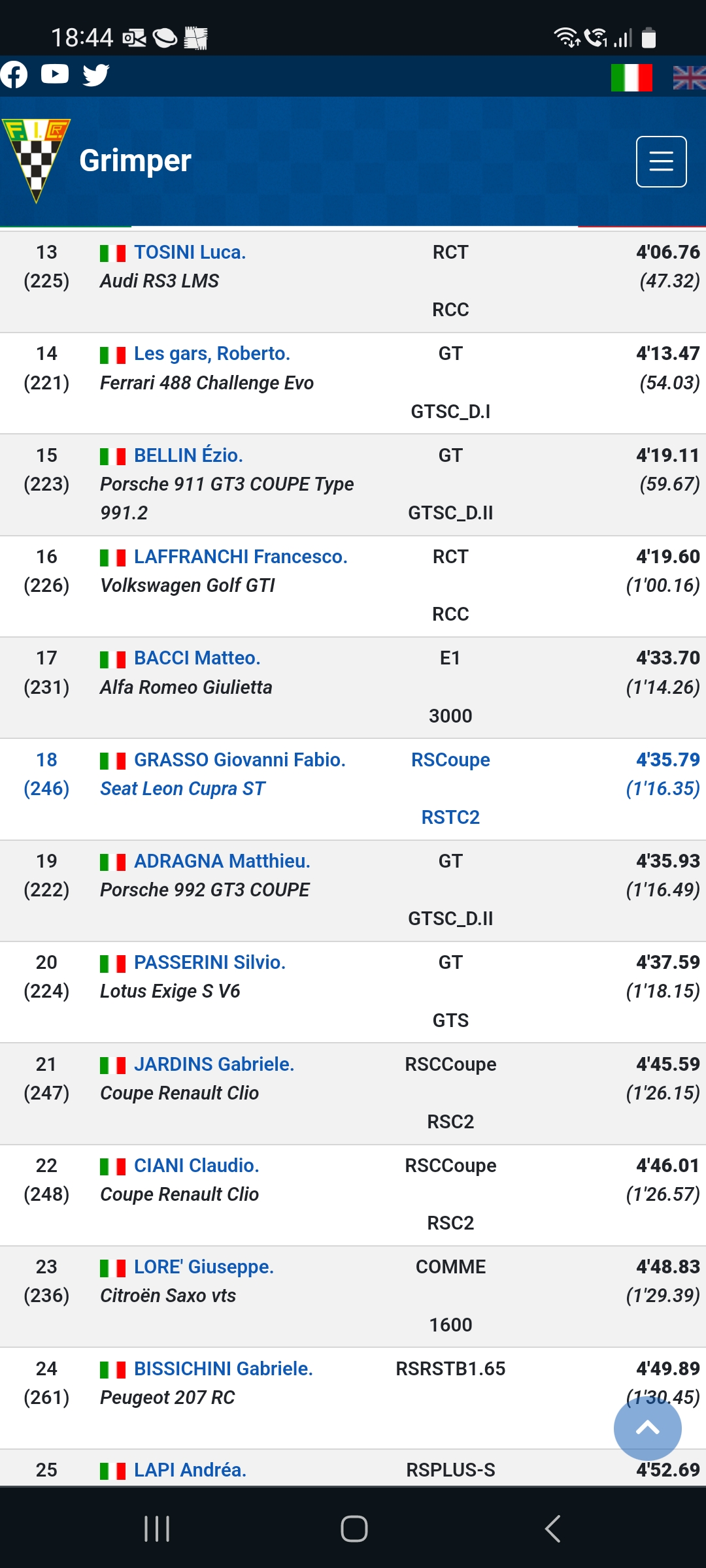Open the YouTube channel icon
The height and width of the screenshot is (1568, 706).
click(x=55, y=74)
